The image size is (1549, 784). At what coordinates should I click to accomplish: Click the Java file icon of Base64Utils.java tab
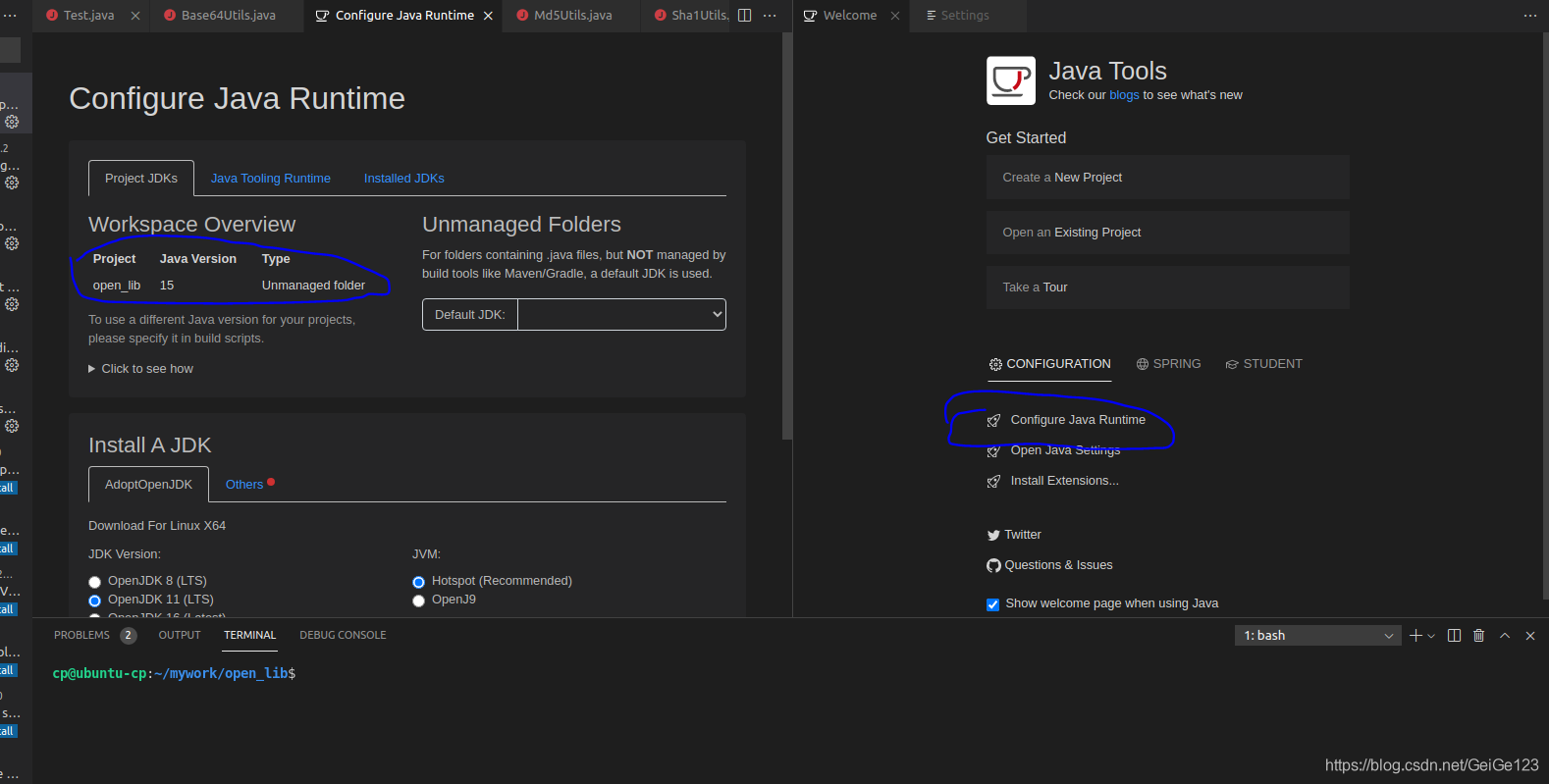click(x=170, y=16)
